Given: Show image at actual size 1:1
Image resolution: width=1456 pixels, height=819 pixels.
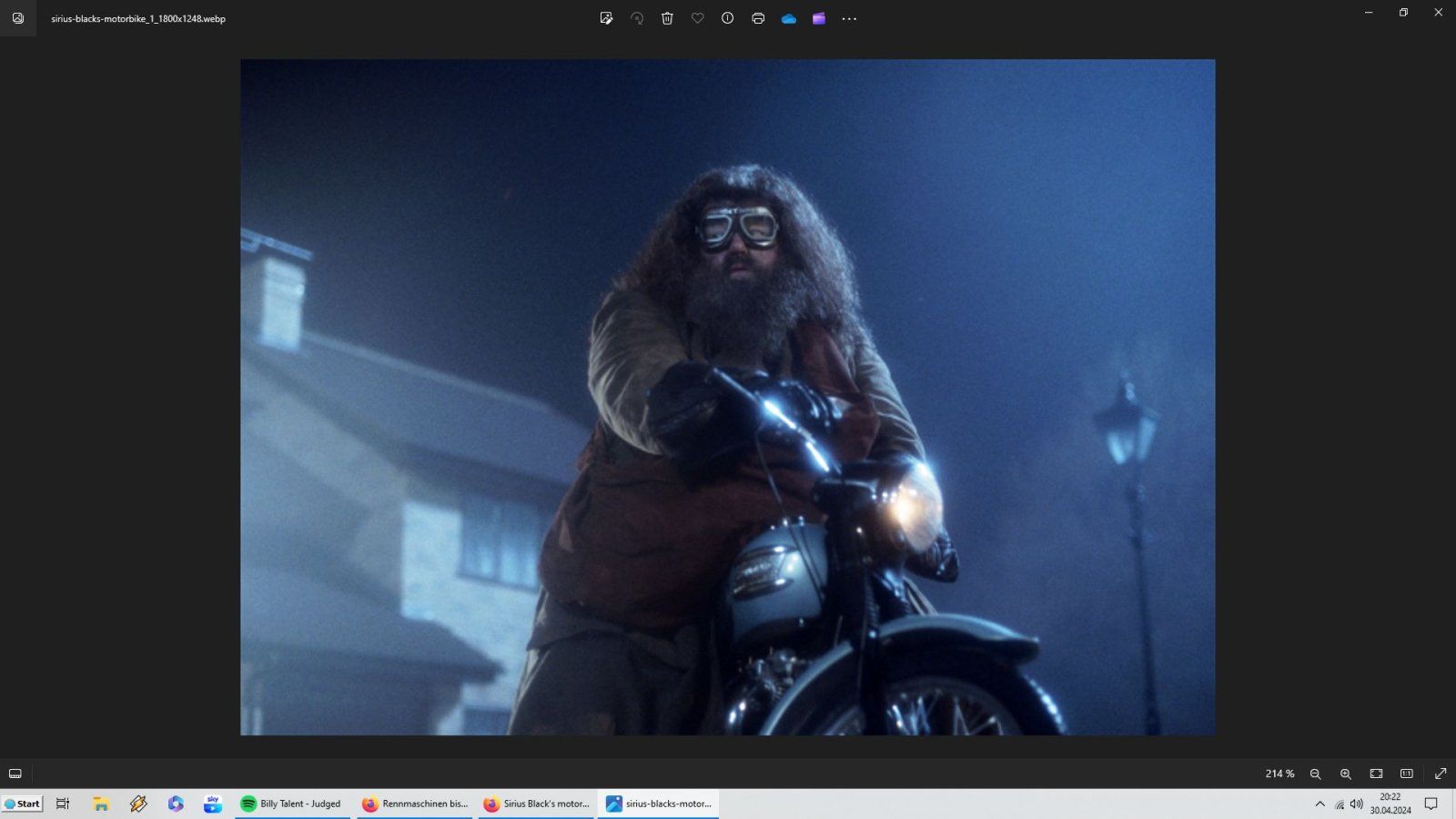Looking at the screenshot, I should (1406, 773).
